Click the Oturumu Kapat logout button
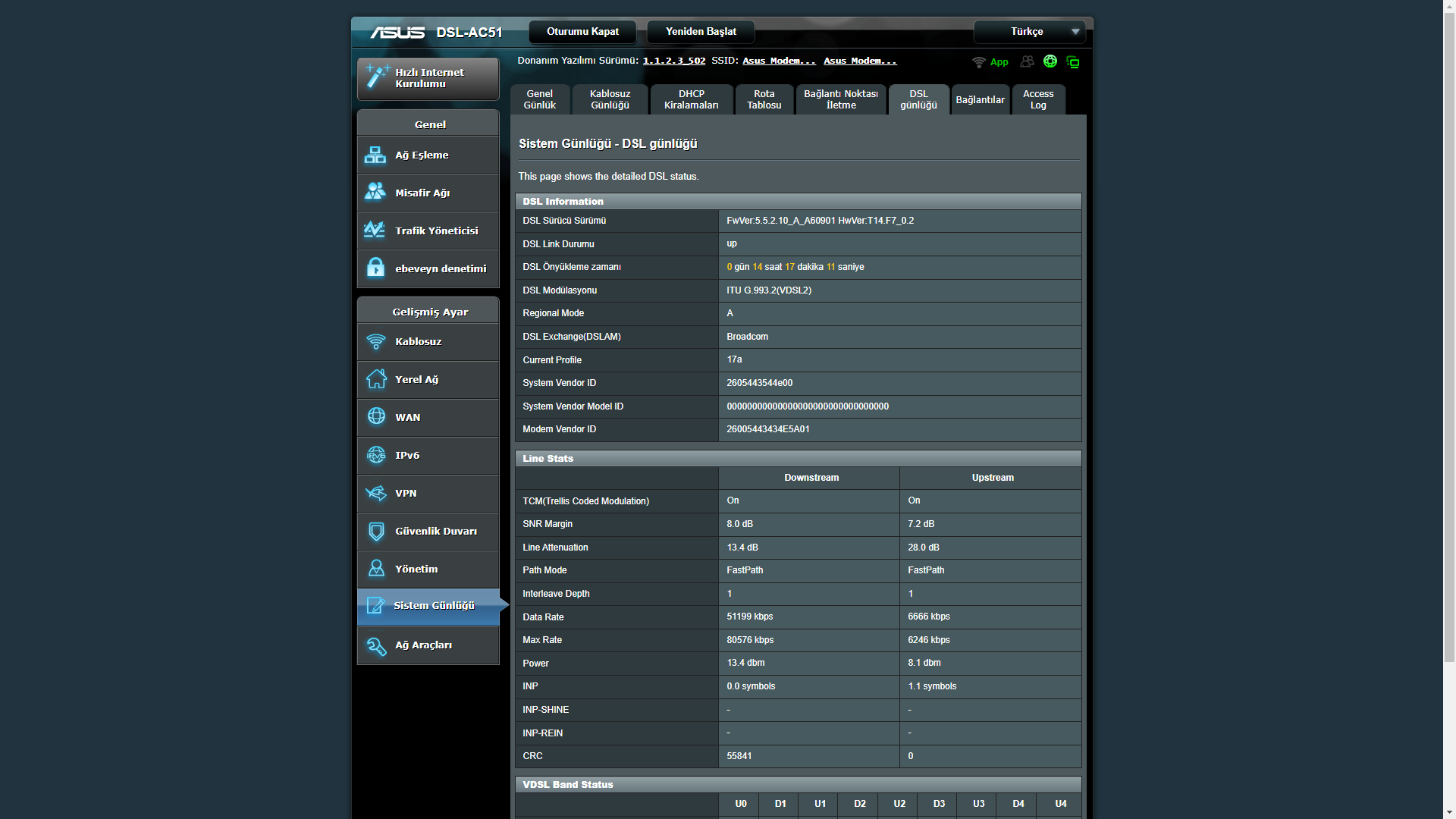This screenshot has width=1456, height=819. click(x=582, y=32)
